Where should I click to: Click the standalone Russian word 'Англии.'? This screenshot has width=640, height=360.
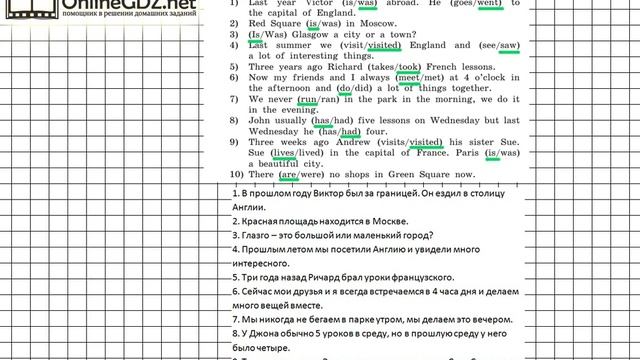tap(249, 207)
